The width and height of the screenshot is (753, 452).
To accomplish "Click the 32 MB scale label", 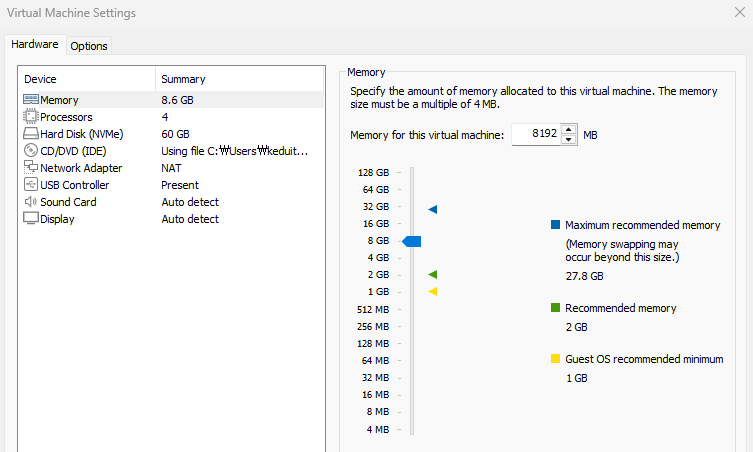I will [375, 378].
